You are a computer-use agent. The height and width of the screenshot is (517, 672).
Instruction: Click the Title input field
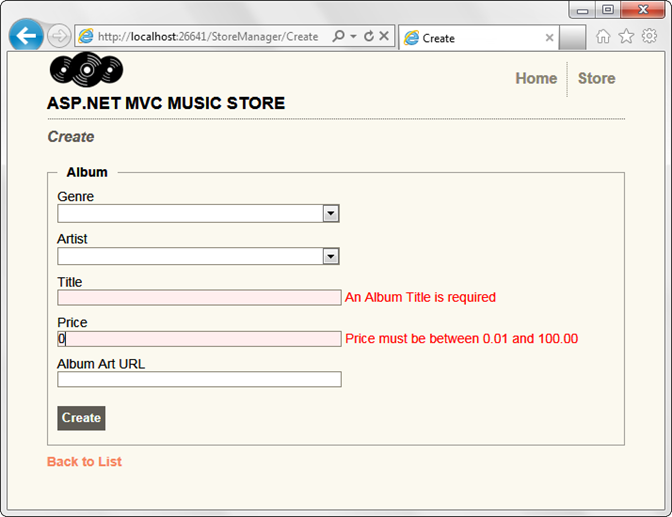click(199, 298)
